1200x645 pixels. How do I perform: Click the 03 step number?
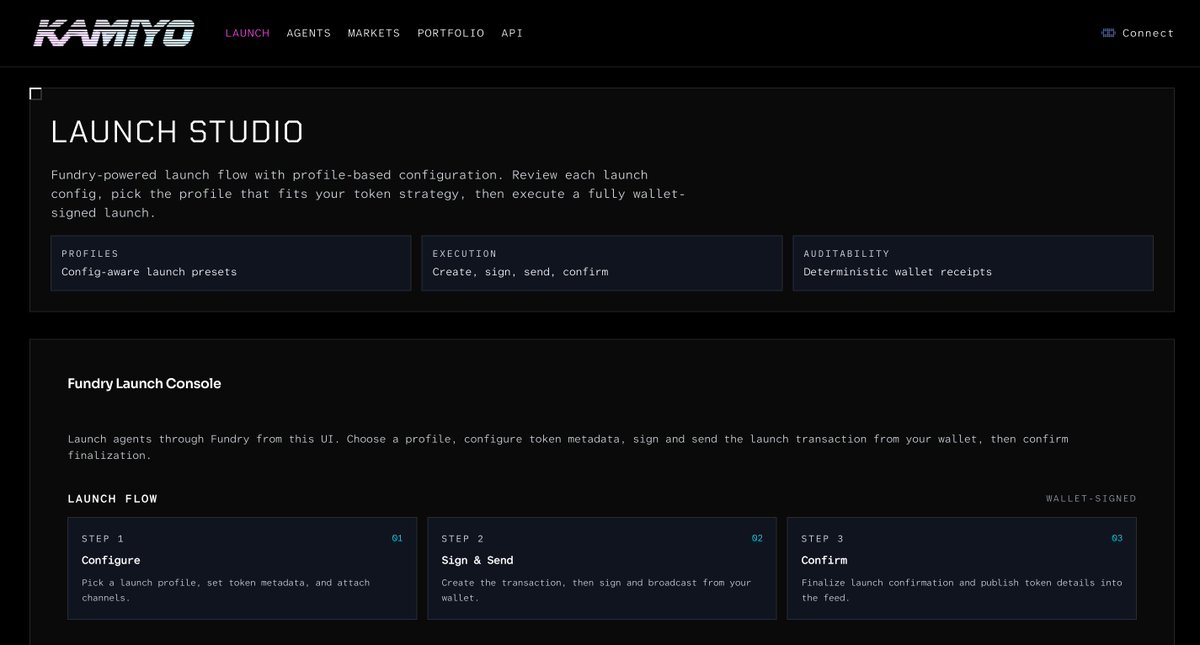click(x=1117, y=538)
